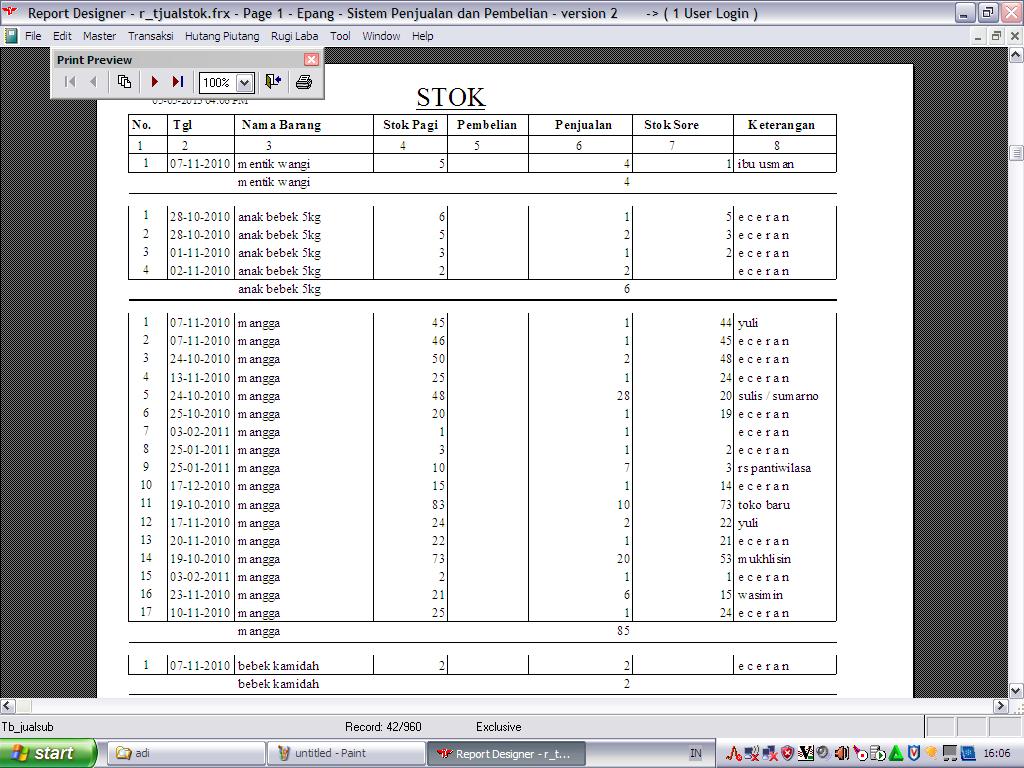Open the Hutang Piutang menu
The height and width of the screenshot is (768, 1024).
[x=222, y=36]
